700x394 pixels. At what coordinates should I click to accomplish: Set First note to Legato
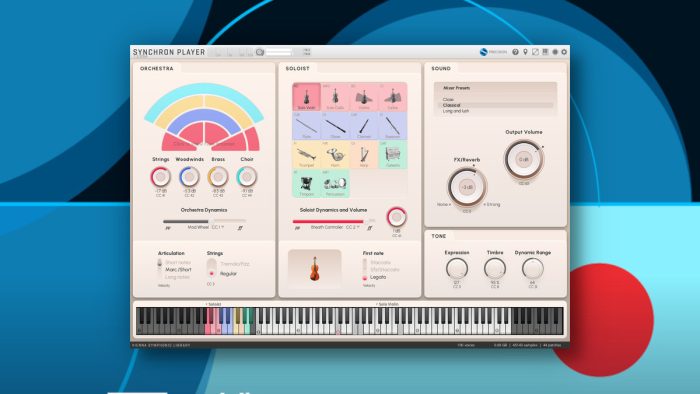378,277
